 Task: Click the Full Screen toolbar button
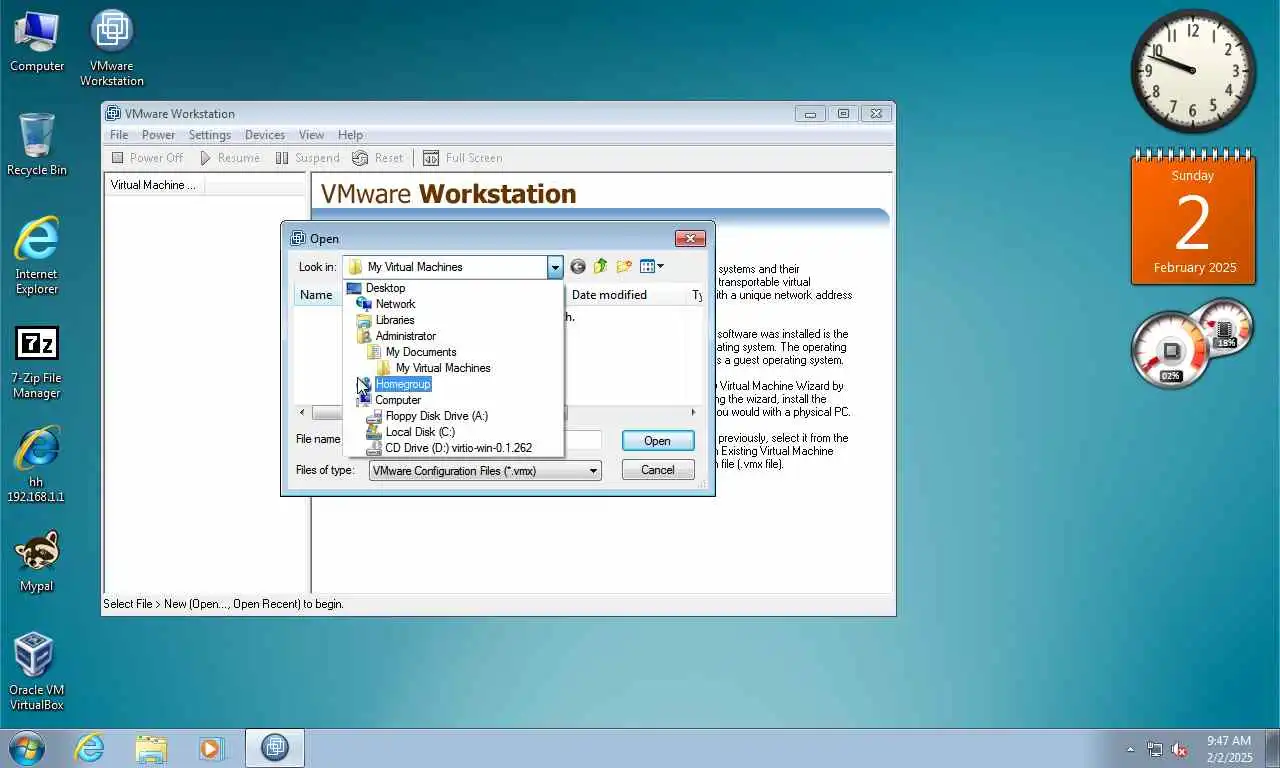(462, 158)
